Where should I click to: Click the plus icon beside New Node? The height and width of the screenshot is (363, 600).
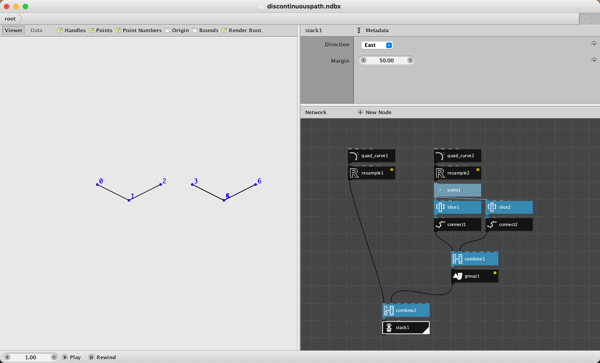tap(360, 112)
